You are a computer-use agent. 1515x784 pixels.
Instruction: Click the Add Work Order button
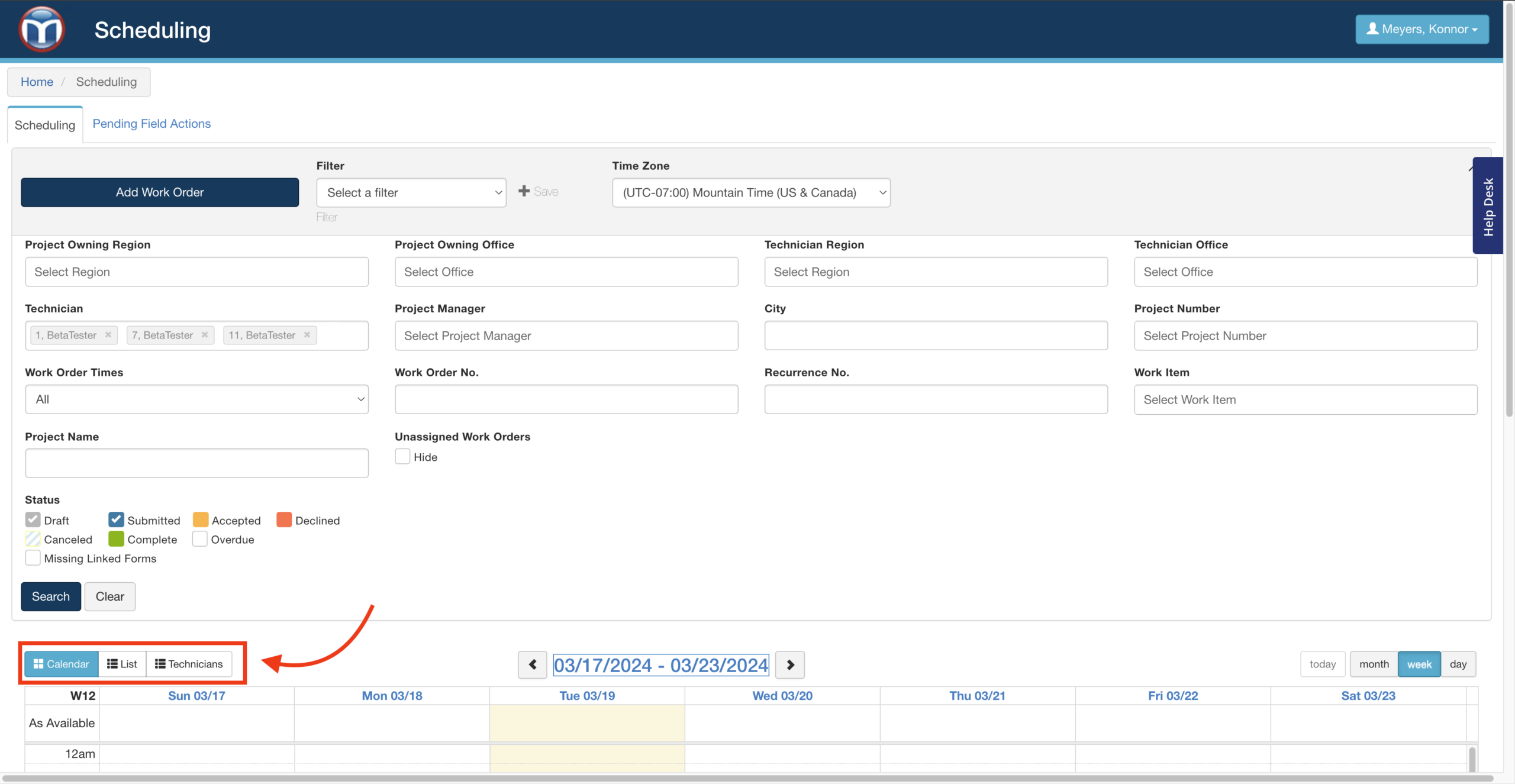pyautogui.click(x=160, y=192)
